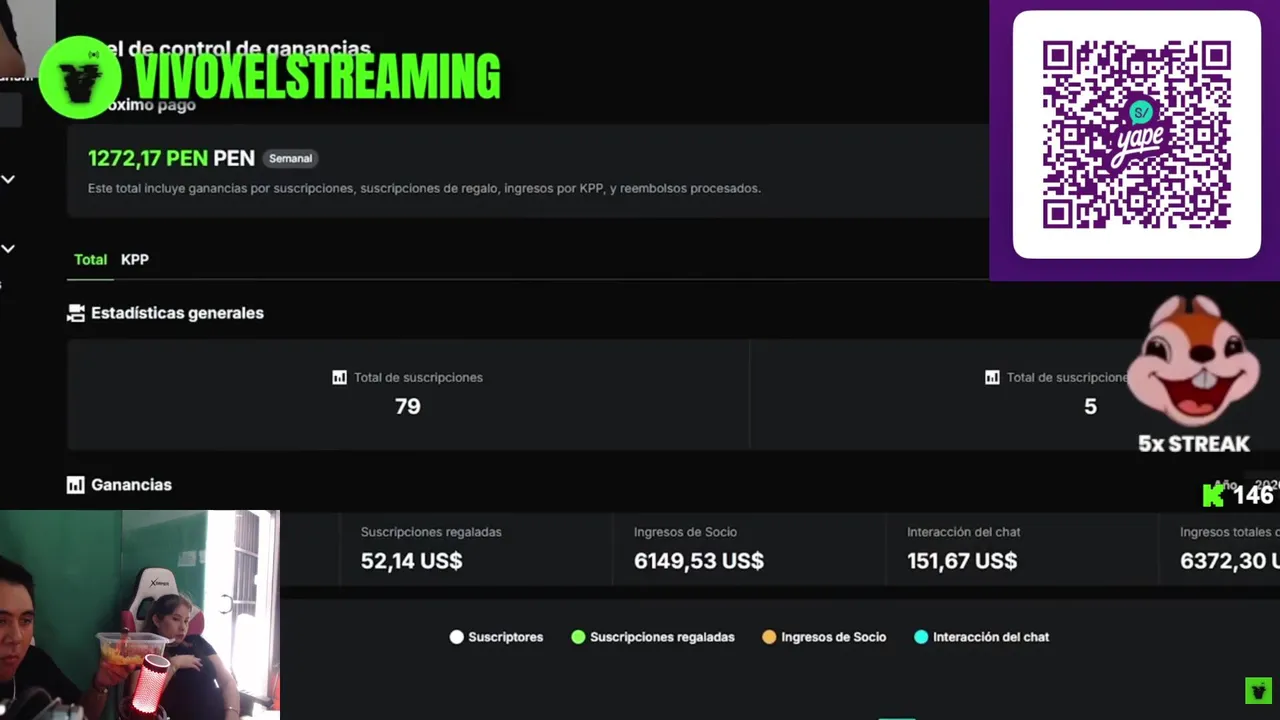
Task: Click the cyan Interacción del chat legend dot
Action: pyautogui.click(x=921, y=637)
